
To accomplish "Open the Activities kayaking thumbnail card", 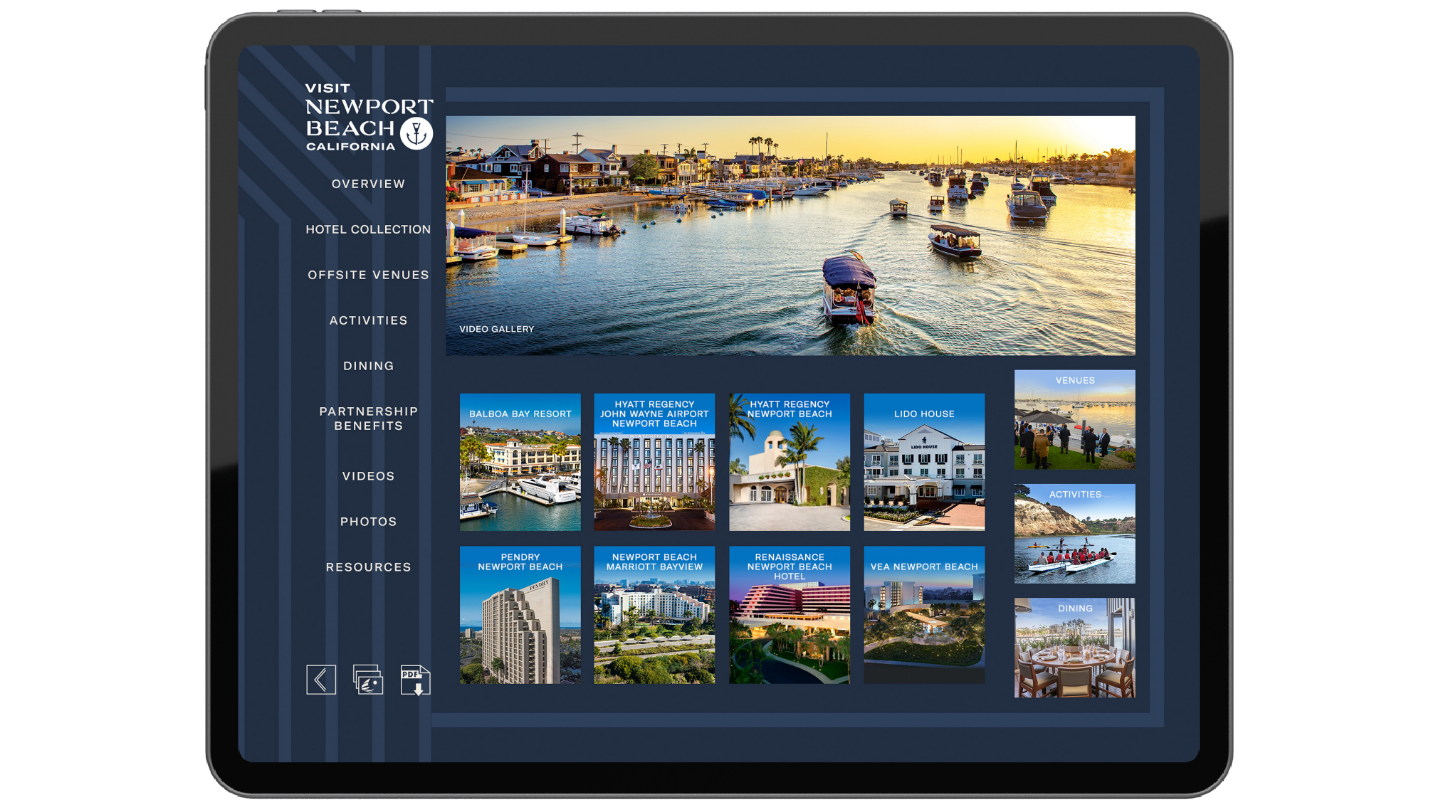I will tap(1075, 534).
